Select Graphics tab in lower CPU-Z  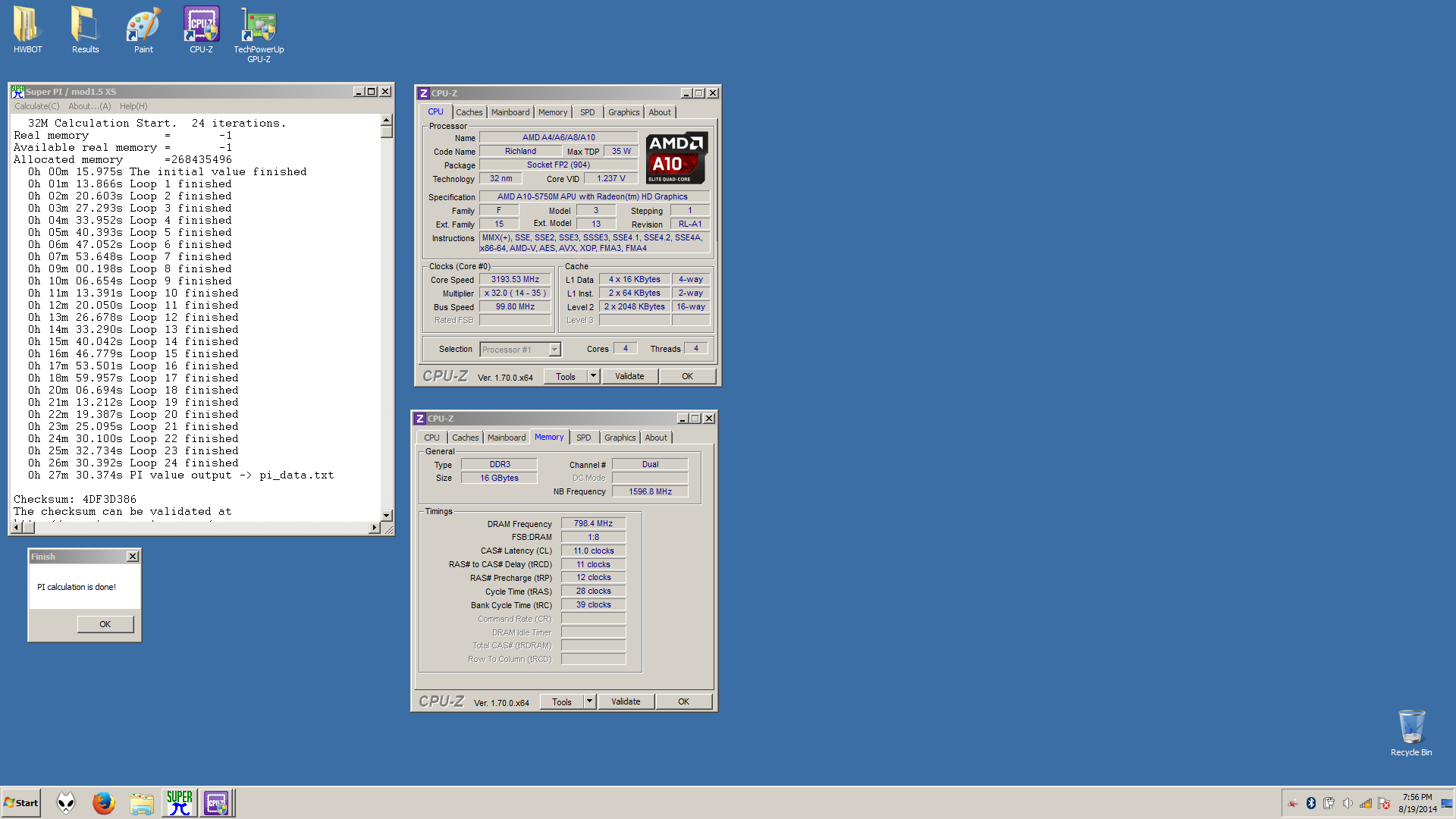pos(620,438)
